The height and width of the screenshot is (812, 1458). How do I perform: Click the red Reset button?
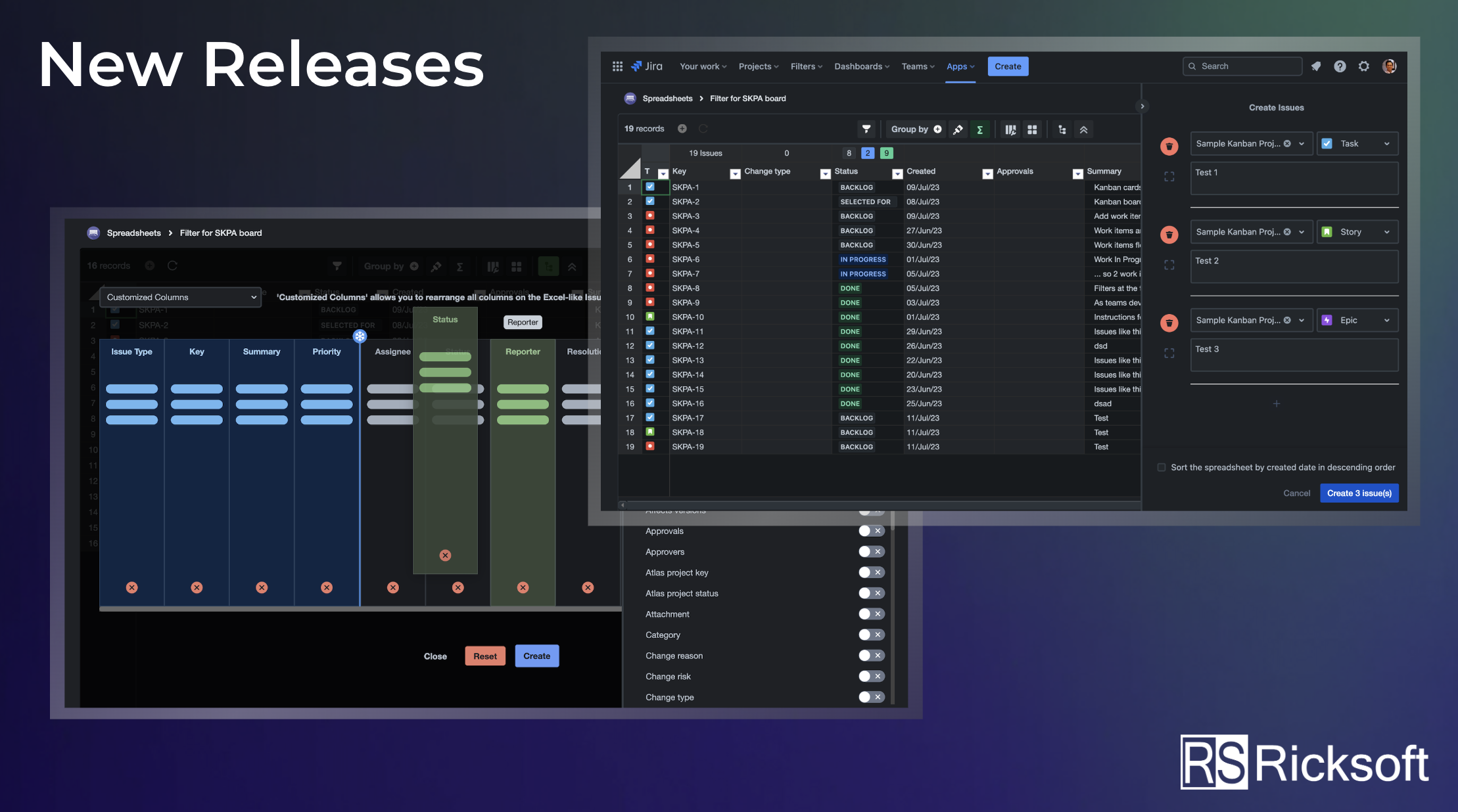coord(485,656)
